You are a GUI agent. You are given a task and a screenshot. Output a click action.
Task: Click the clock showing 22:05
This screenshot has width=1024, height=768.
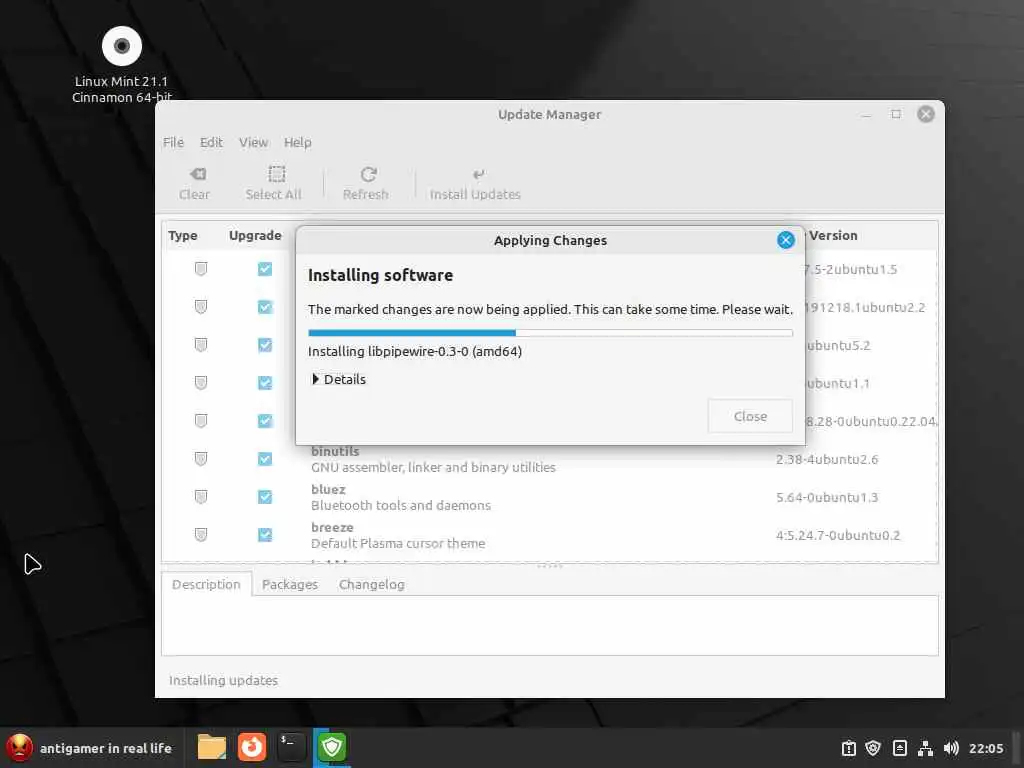tap(986, 748)
